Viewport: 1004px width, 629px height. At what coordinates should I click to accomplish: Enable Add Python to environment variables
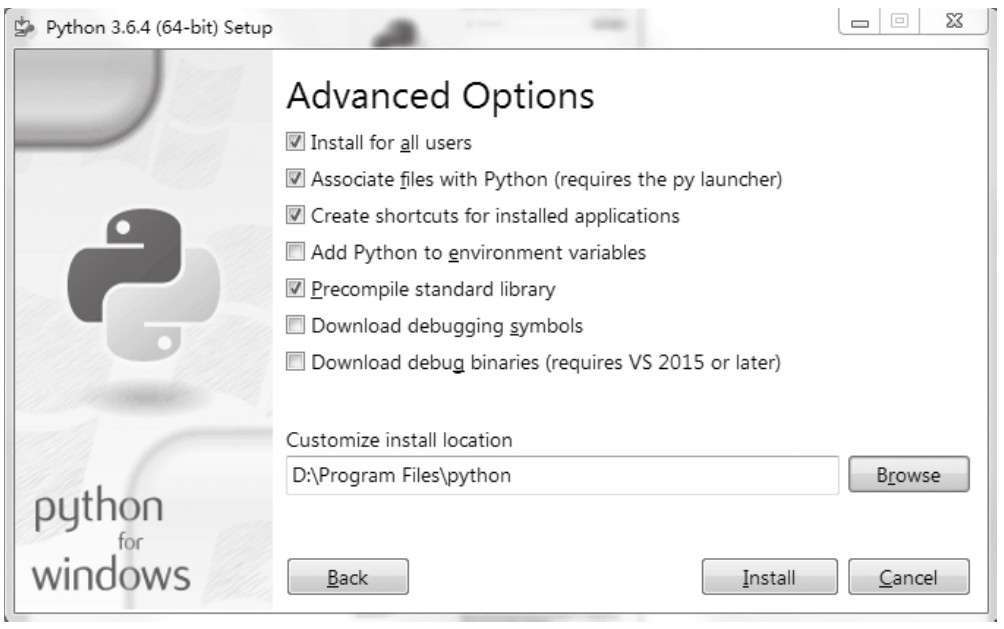(x=295, y=252)
